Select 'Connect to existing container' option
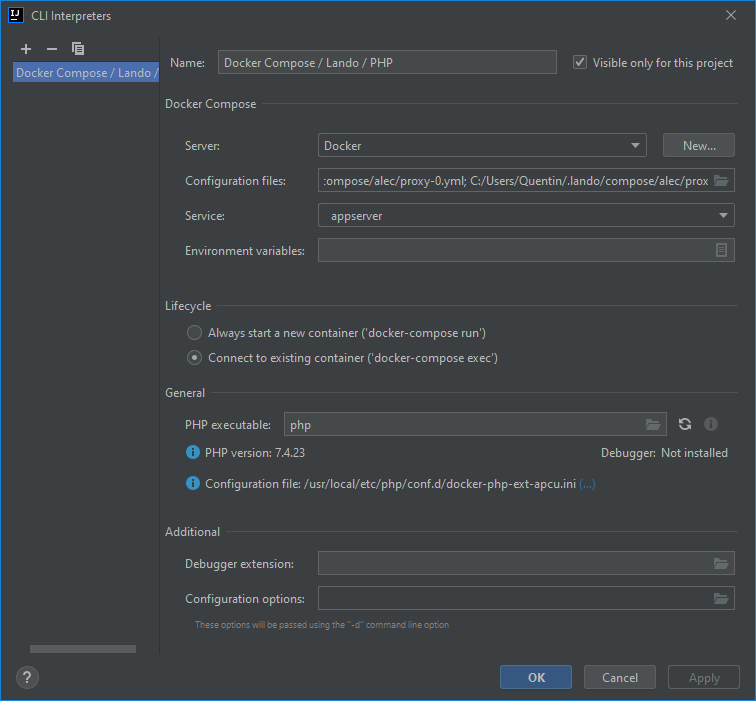Image resolution: width=756 pixels, height=701 pixels. pos(195,358)
